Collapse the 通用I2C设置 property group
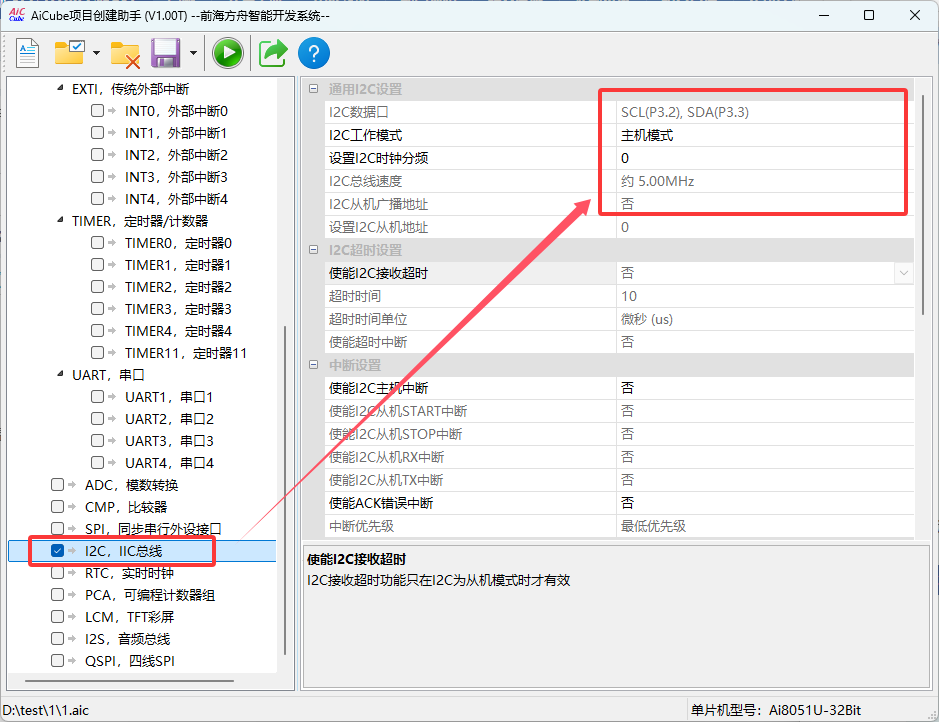 313,89
